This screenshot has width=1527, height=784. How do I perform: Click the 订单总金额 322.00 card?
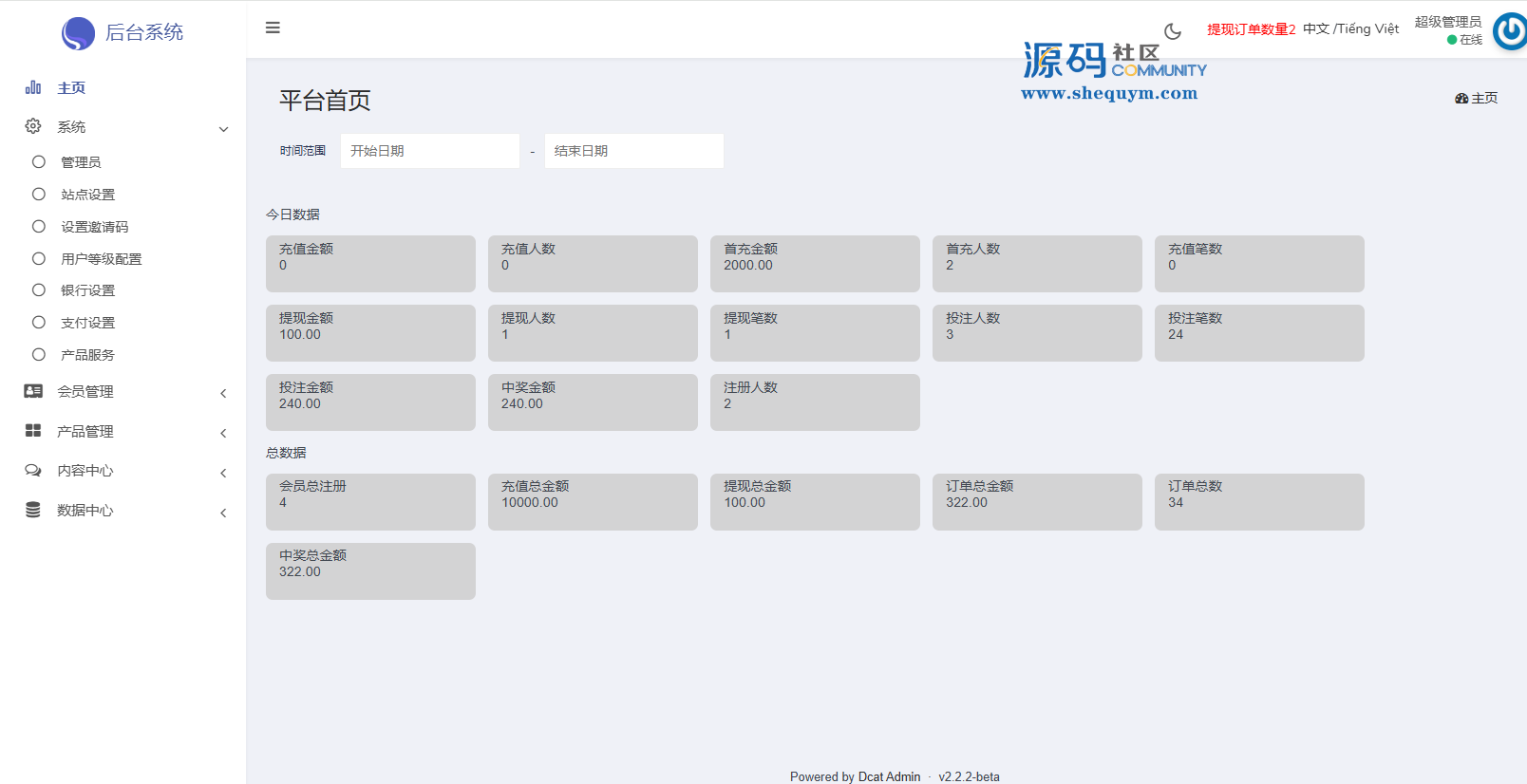click(x=1037, y=502)
